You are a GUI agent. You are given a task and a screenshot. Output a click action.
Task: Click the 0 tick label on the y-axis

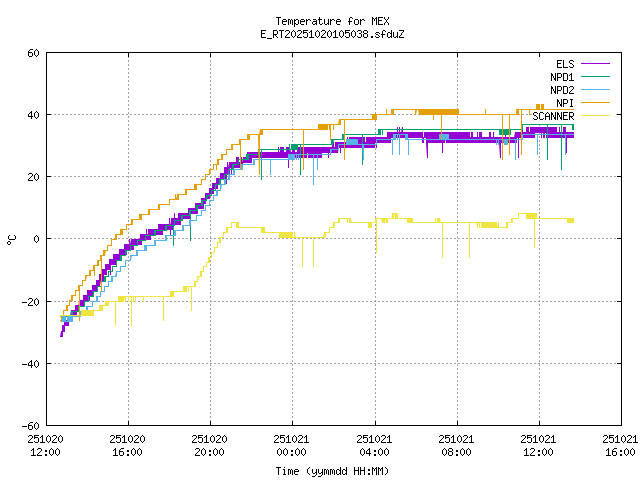coord(37,239)
